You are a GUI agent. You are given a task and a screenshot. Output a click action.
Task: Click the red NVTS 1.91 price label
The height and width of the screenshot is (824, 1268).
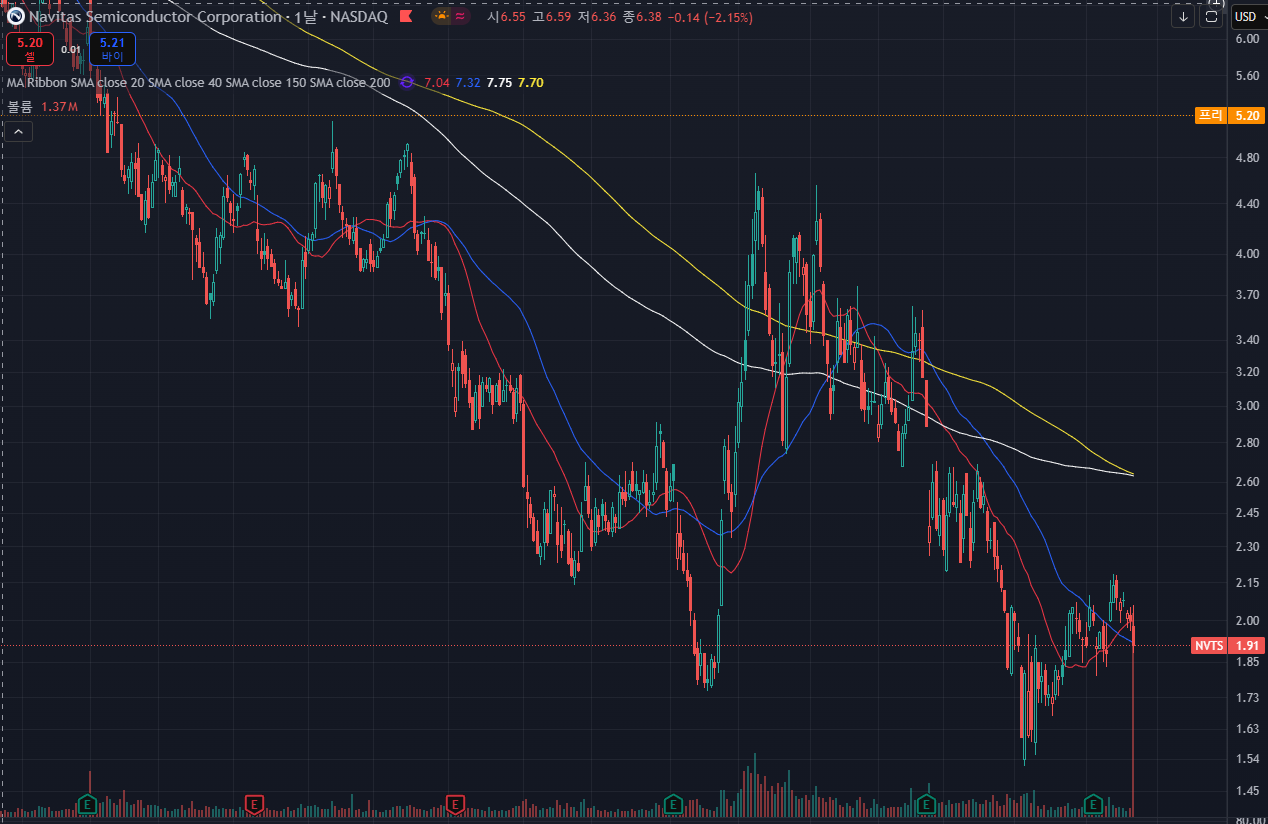(1227, 646)
